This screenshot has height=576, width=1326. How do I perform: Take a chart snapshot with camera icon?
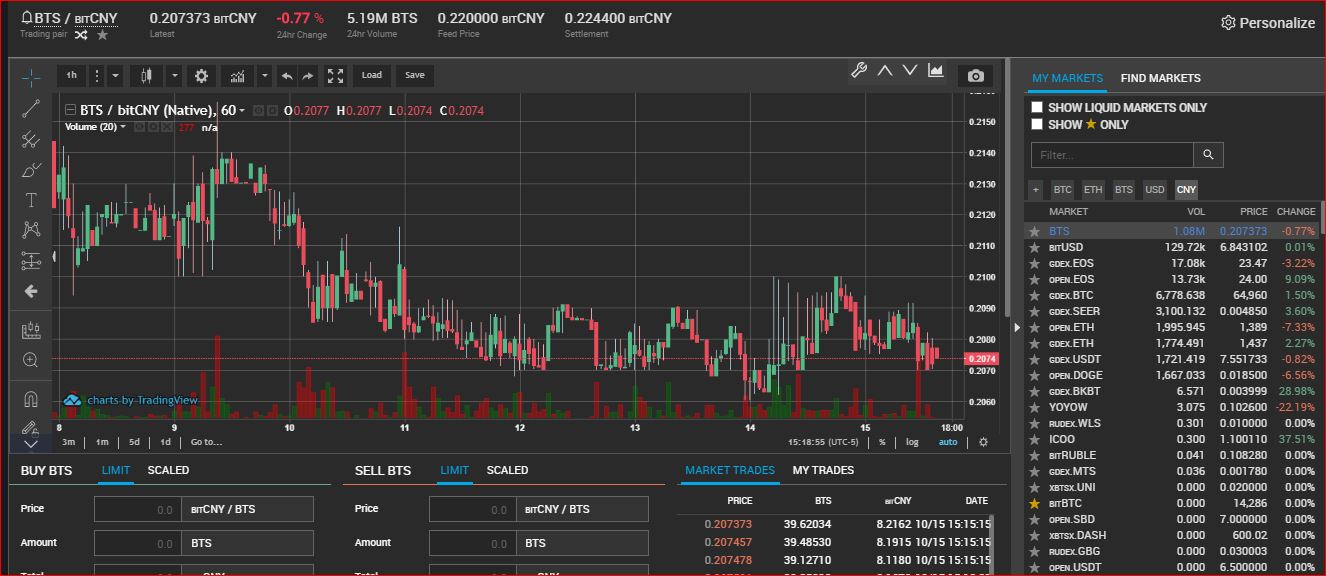(976, 75)
